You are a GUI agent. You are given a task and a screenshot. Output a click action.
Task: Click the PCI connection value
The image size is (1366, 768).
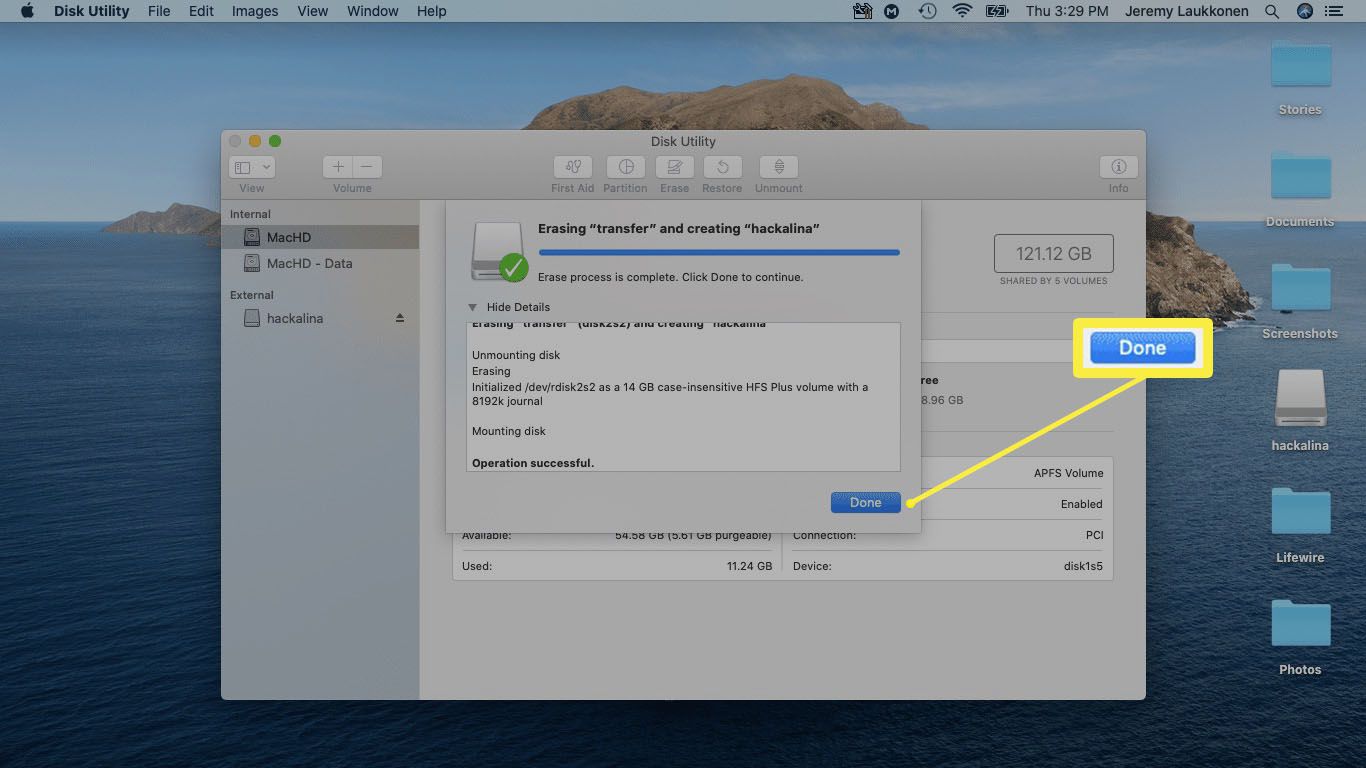click(x=1094, y=535)
